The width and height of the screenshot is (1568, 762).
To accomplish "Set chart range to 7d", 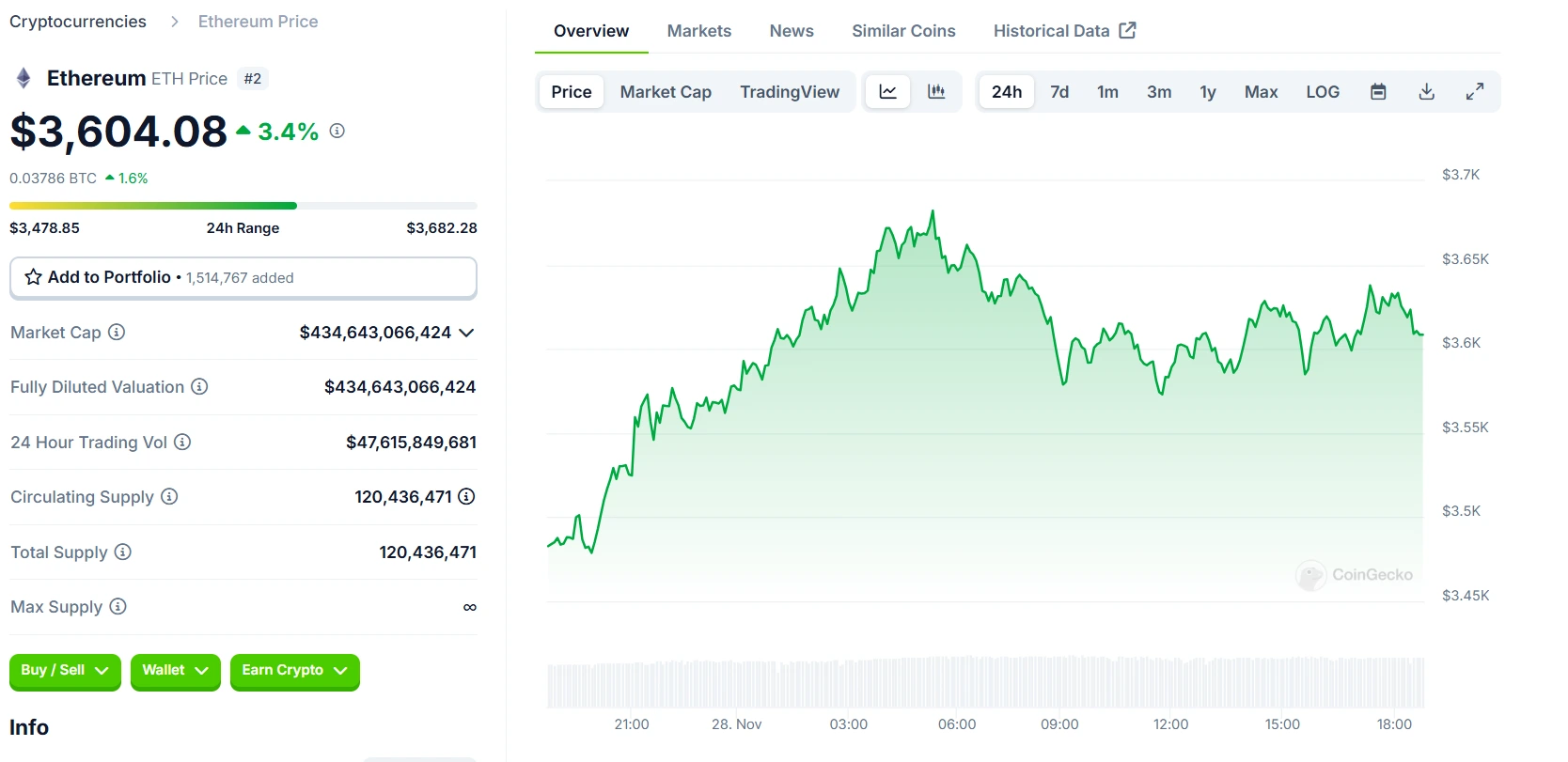I will 1059,91.
